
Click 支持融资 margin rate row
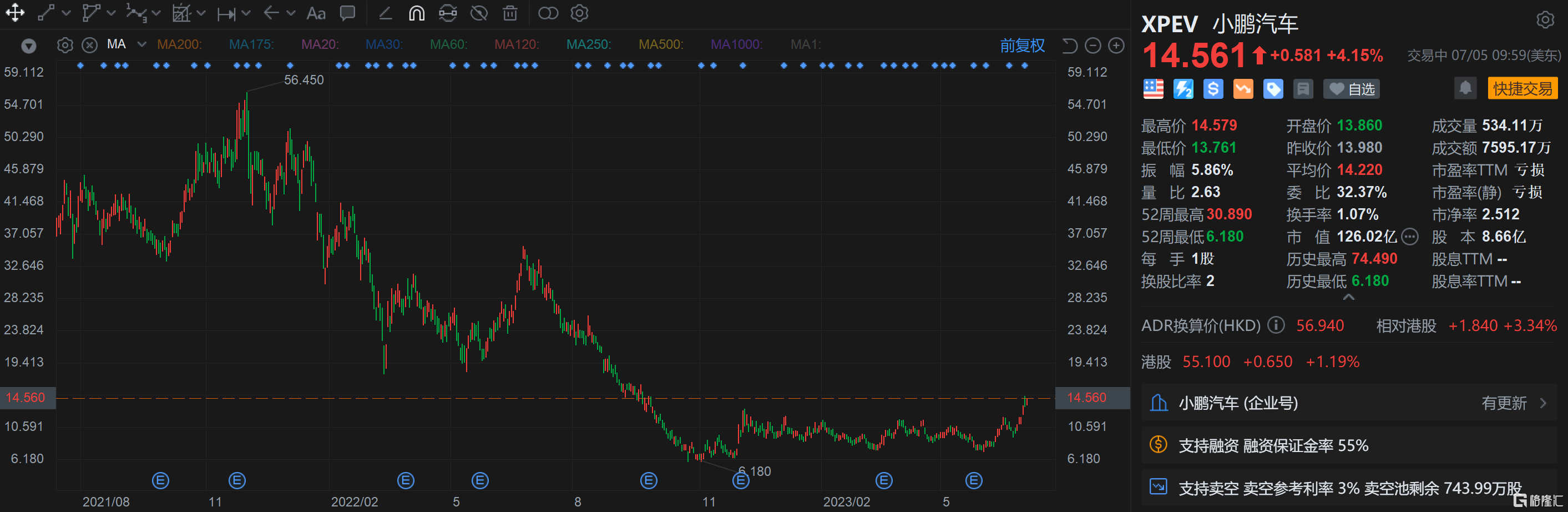pyautogui.click(x=1349, y=445)
